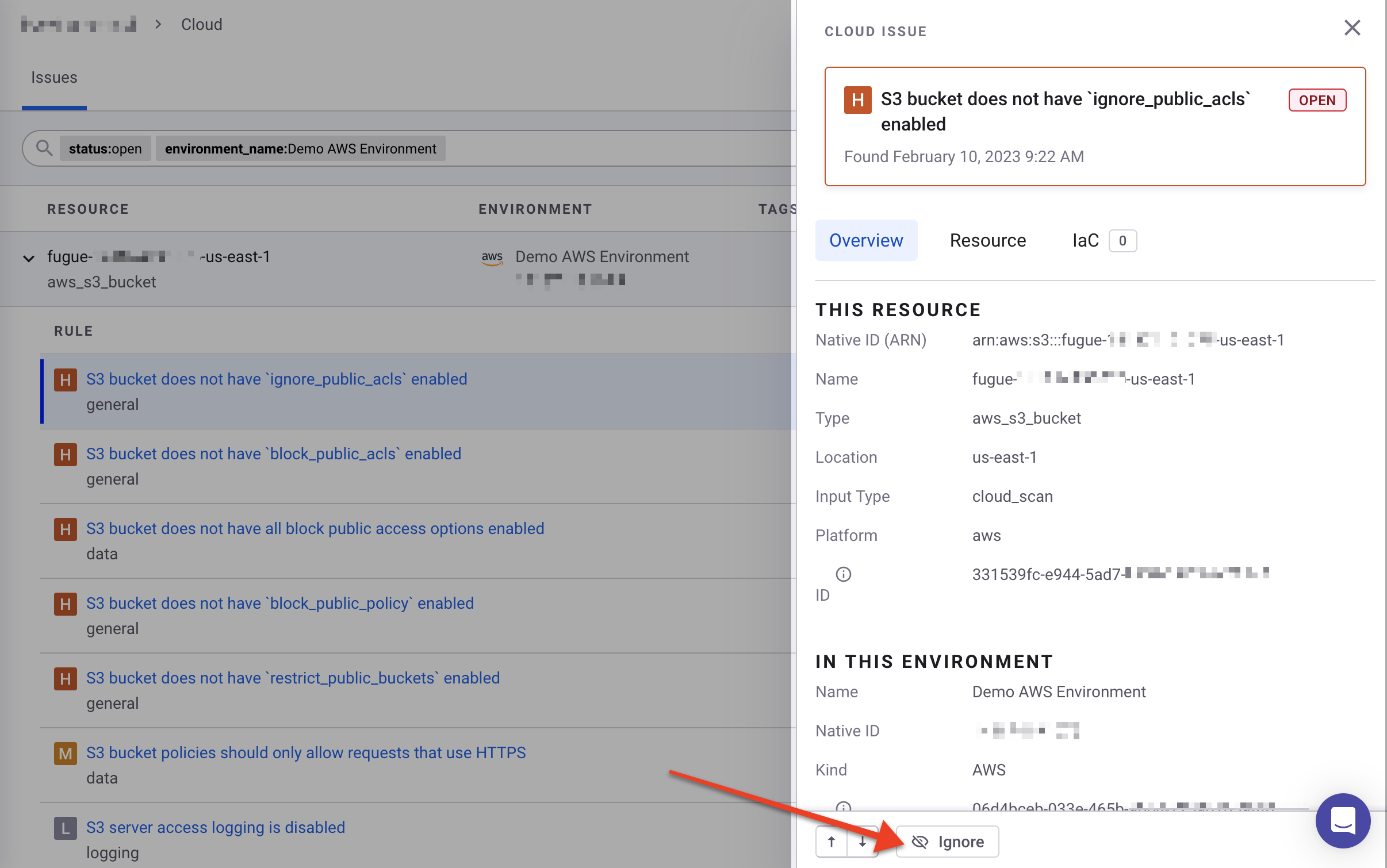Screen dimensions: 1387x868
Task: Open S3 server access logging is disabled
Action: pyautogui.click(x=216, y=827)
